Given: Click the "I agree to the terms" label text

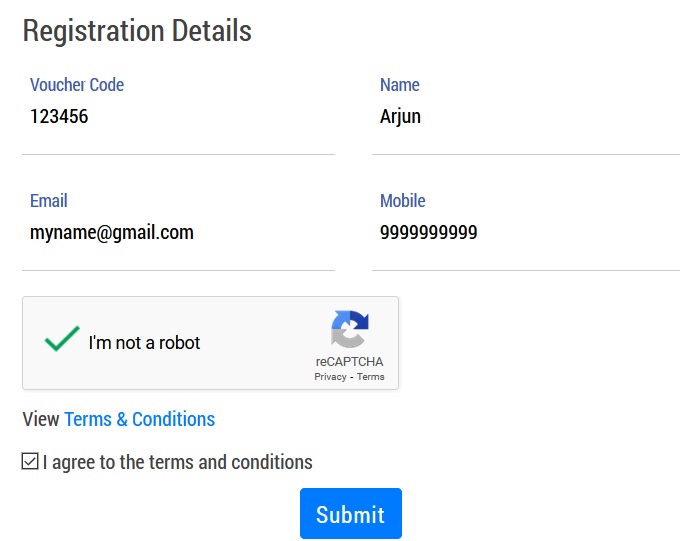Looking at the screenshot, I should pyautogui.click(x=177, y=462).
